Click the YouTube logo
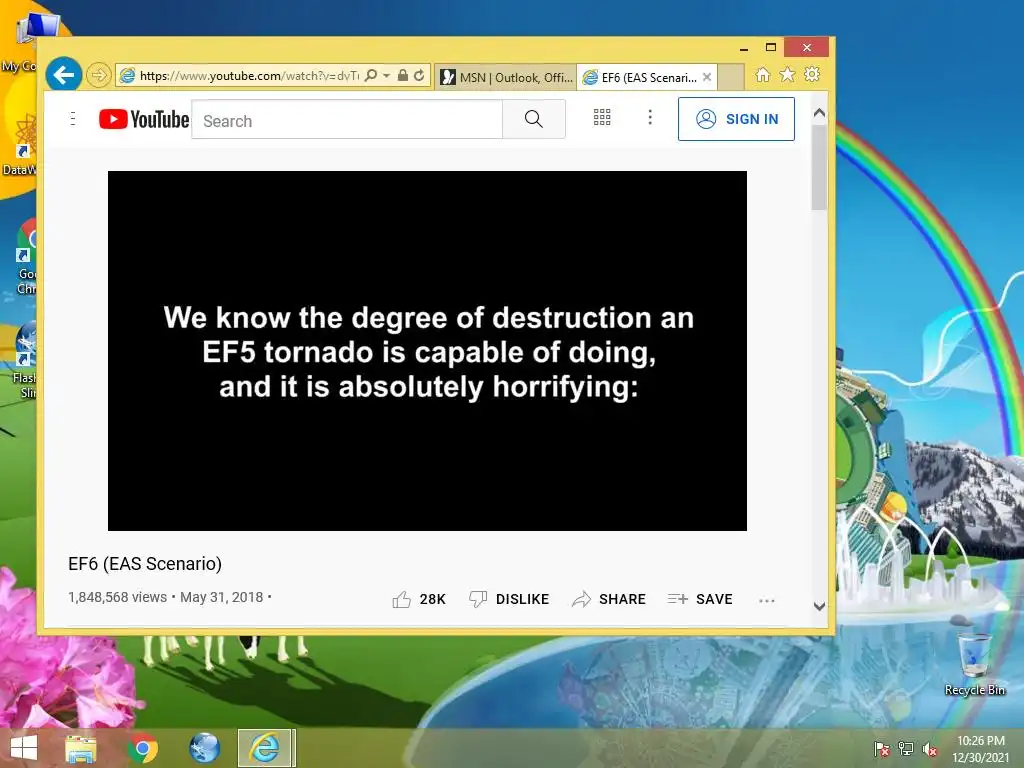This screenshot has height=768, width=1024. pyautogui.click(x=144, y=119)
